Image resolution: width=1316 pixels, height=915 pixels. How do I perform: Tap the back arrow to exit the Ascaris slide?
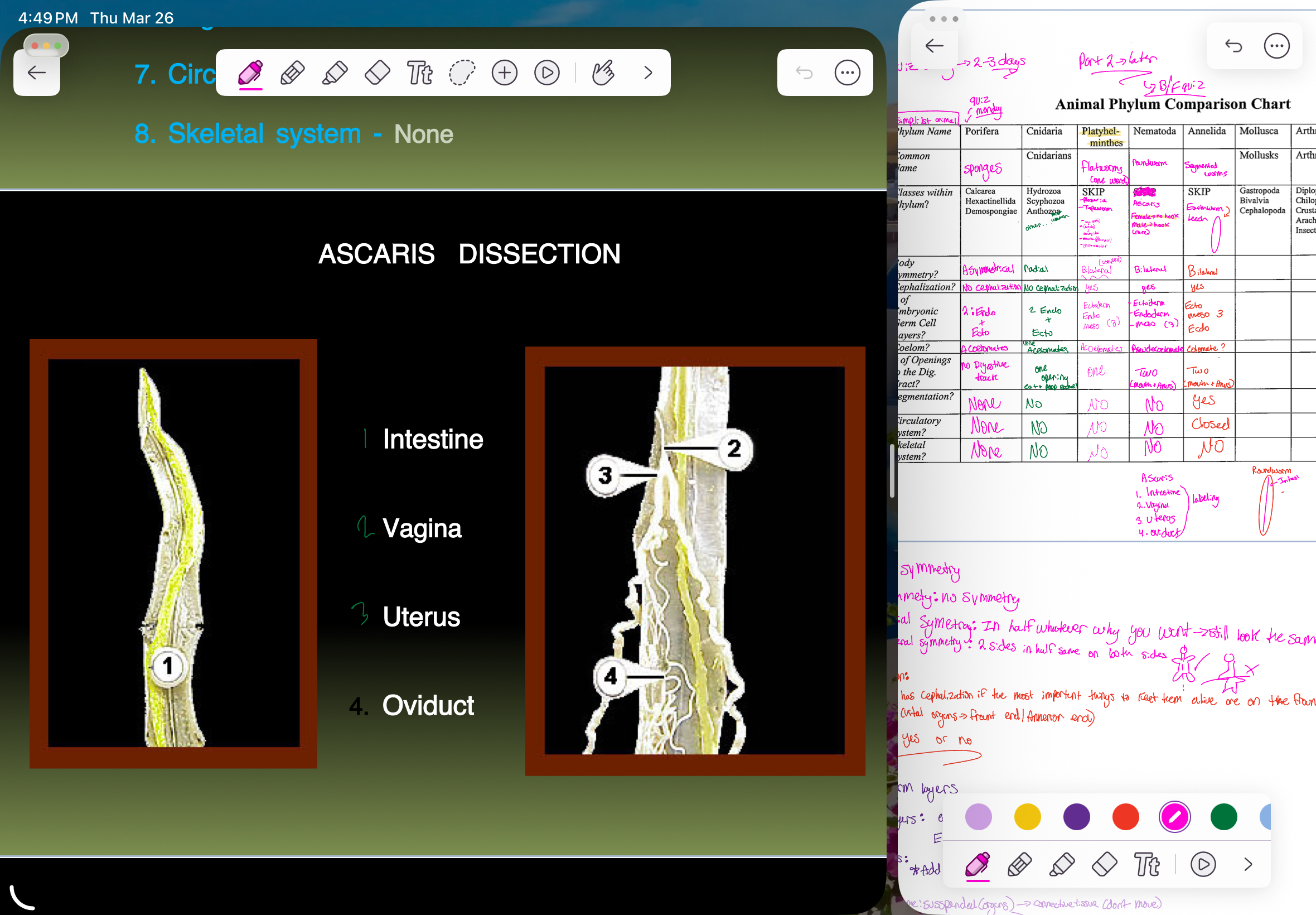click(37, 73)
